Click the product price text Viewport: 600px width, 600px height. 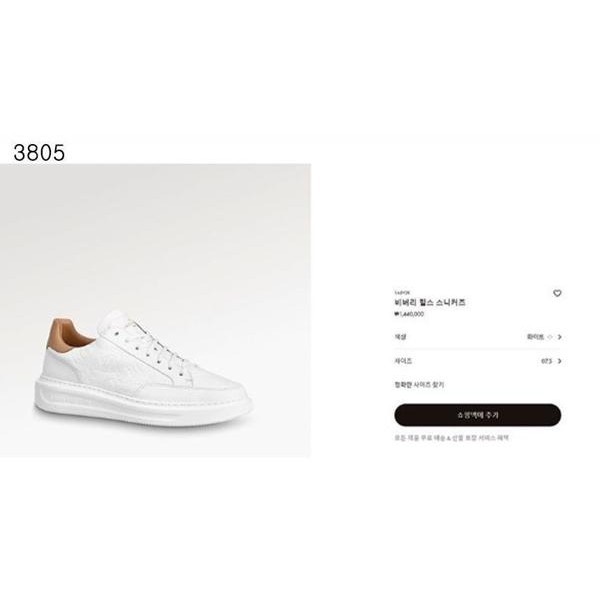[x=409, y=314]
